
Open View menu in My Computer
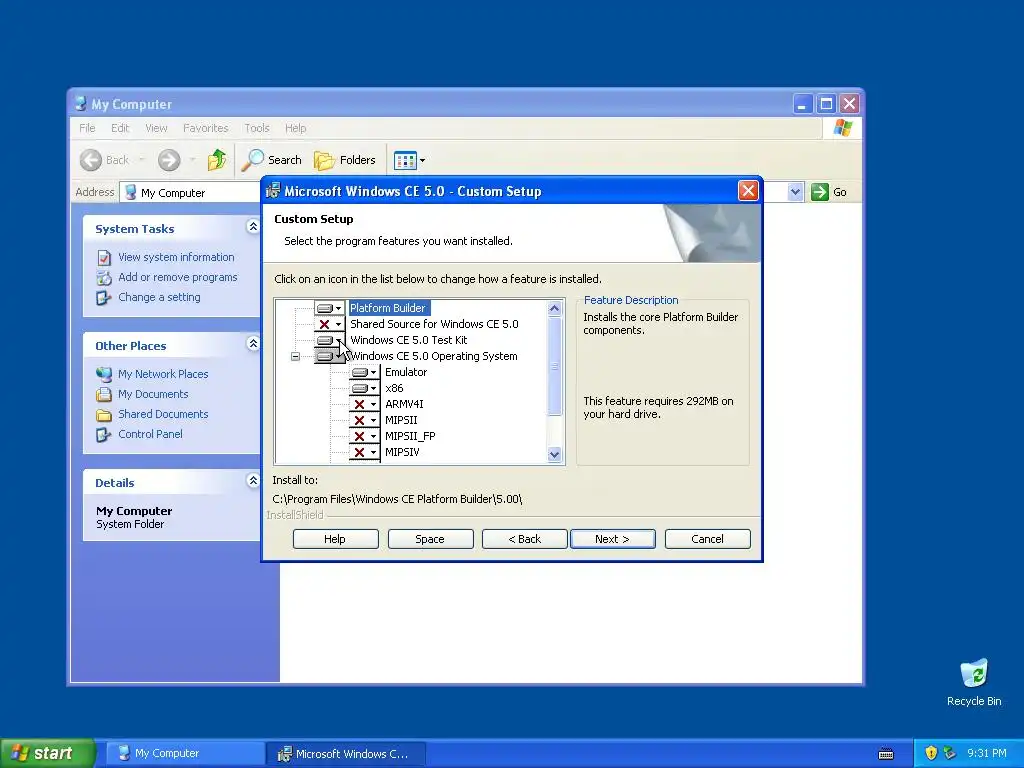(156, 128)
